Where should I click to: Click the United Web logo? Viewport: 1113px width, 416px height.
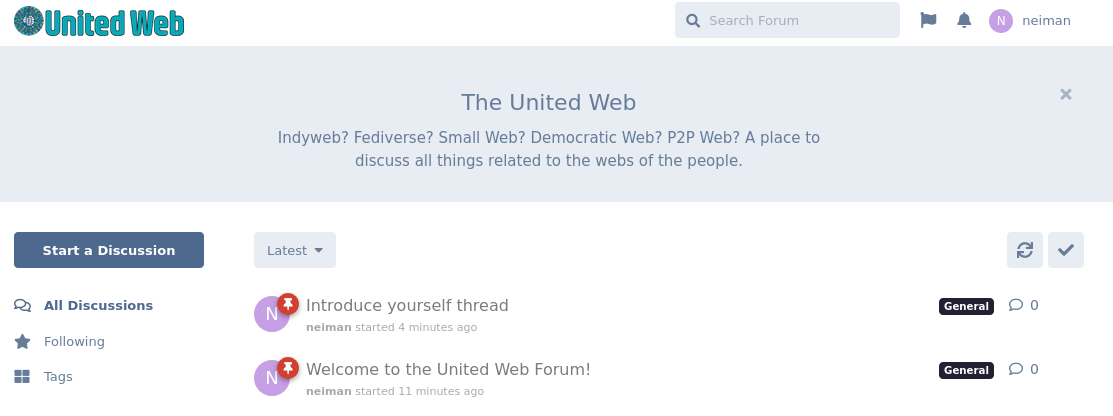coord(99,21)
